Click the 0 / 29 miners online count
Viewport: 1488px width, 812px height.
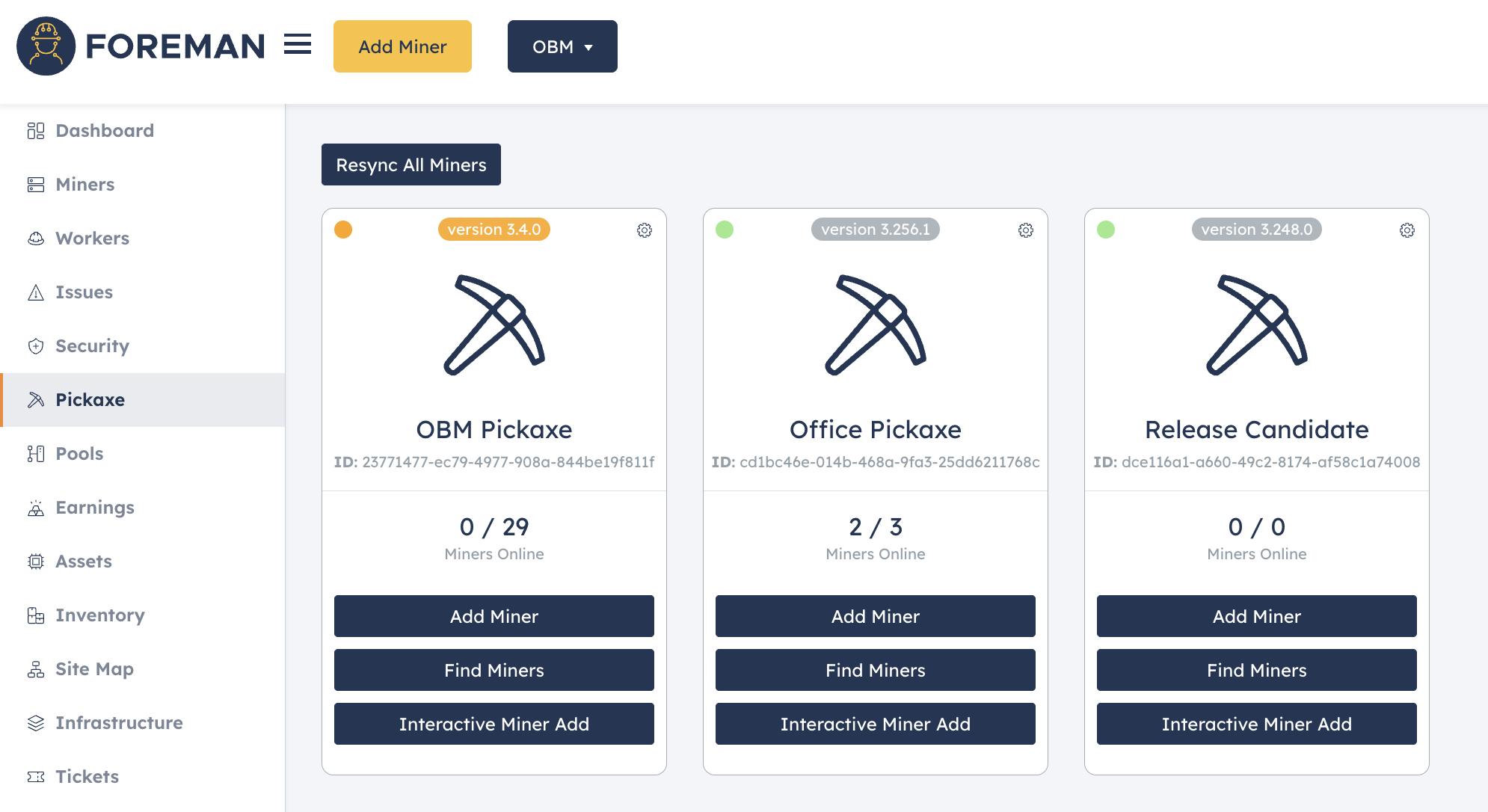[494, 527]
